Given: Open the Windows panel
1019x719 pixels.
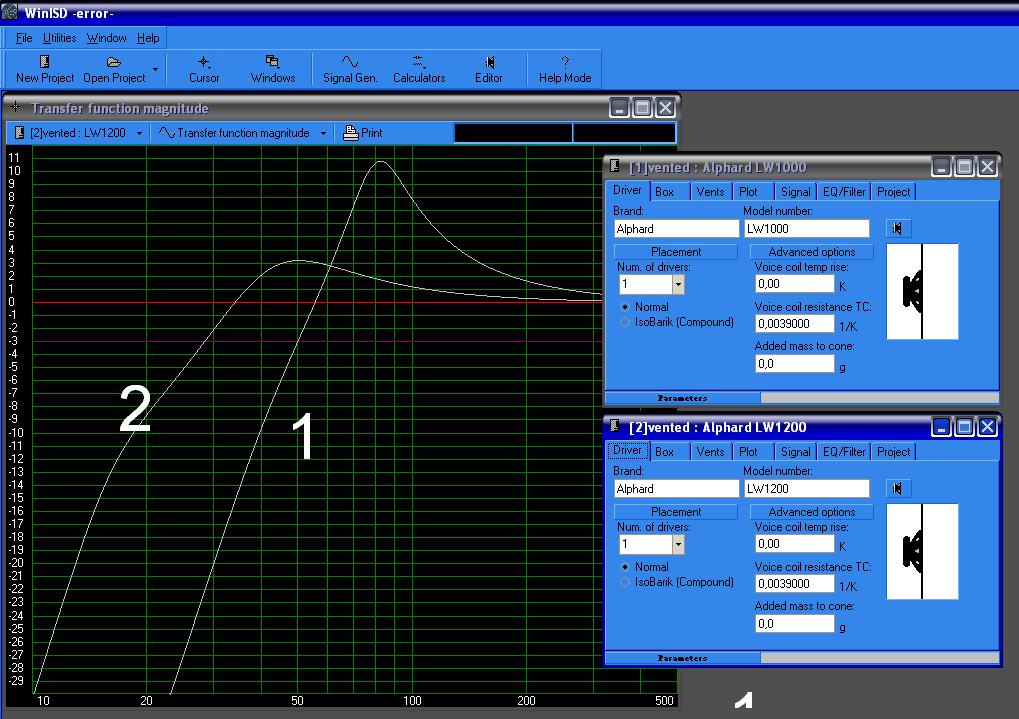Looking at the screenshot, I should click(272, 68).
